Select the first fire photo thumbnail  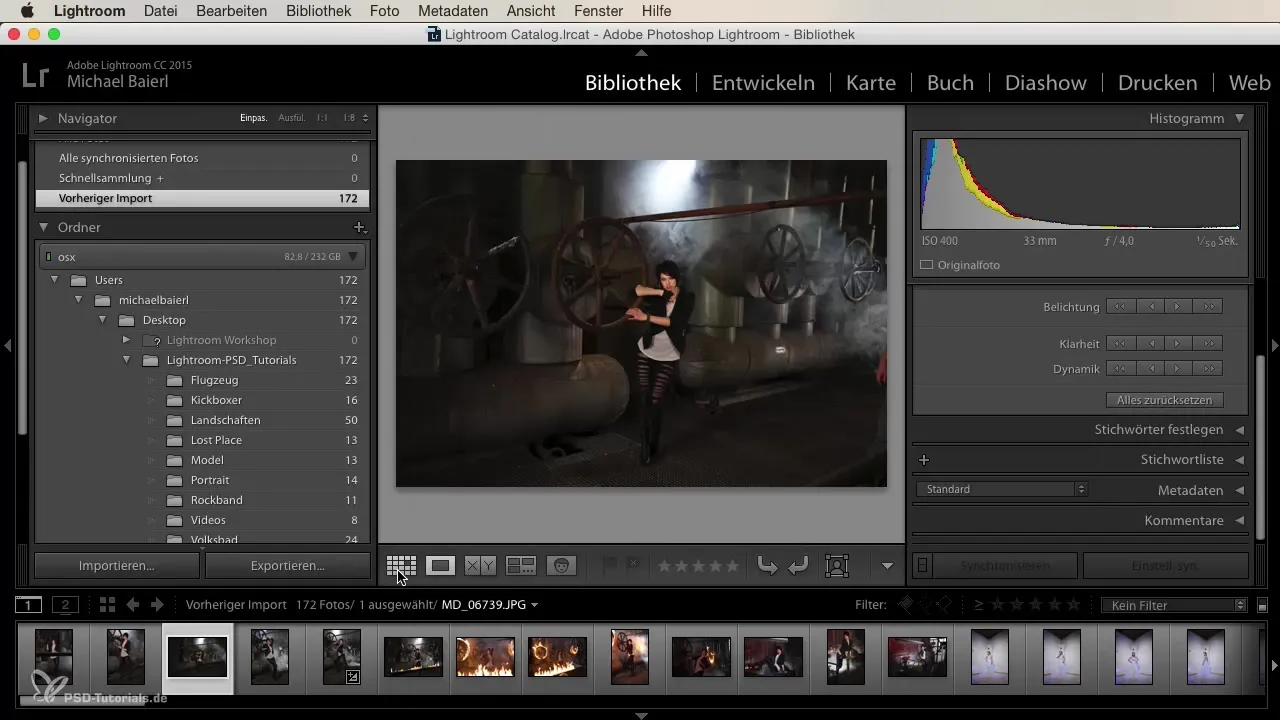point(485,657)
